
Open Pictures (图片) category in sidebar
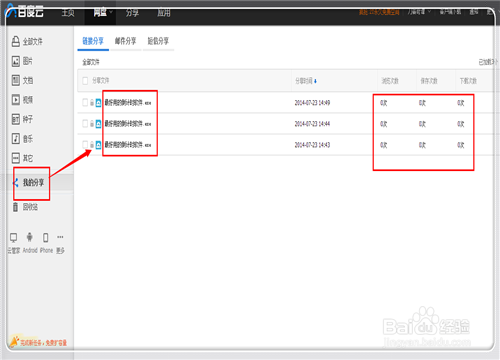(x=22, y=61)
